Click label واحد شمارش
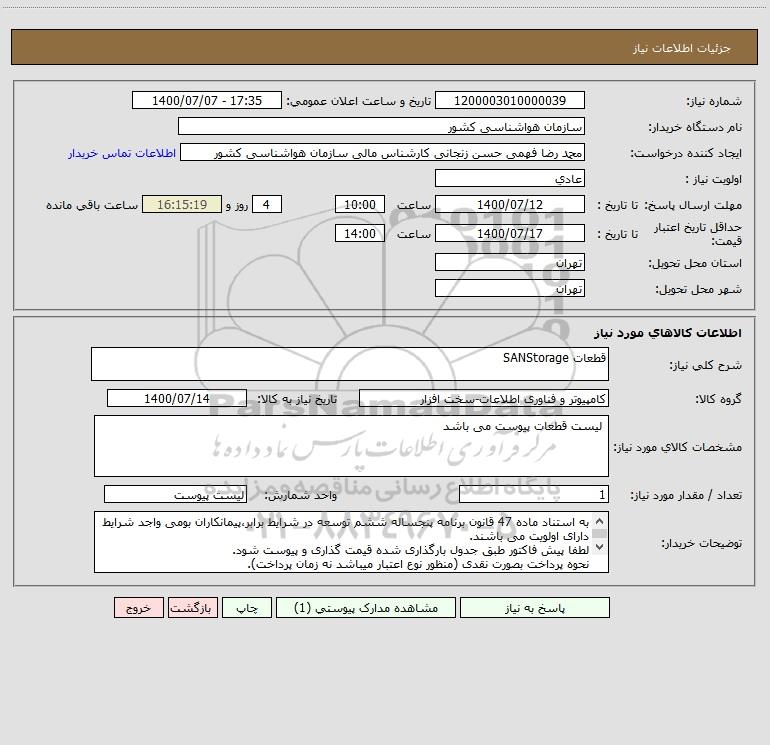 (x=301, y=496)
